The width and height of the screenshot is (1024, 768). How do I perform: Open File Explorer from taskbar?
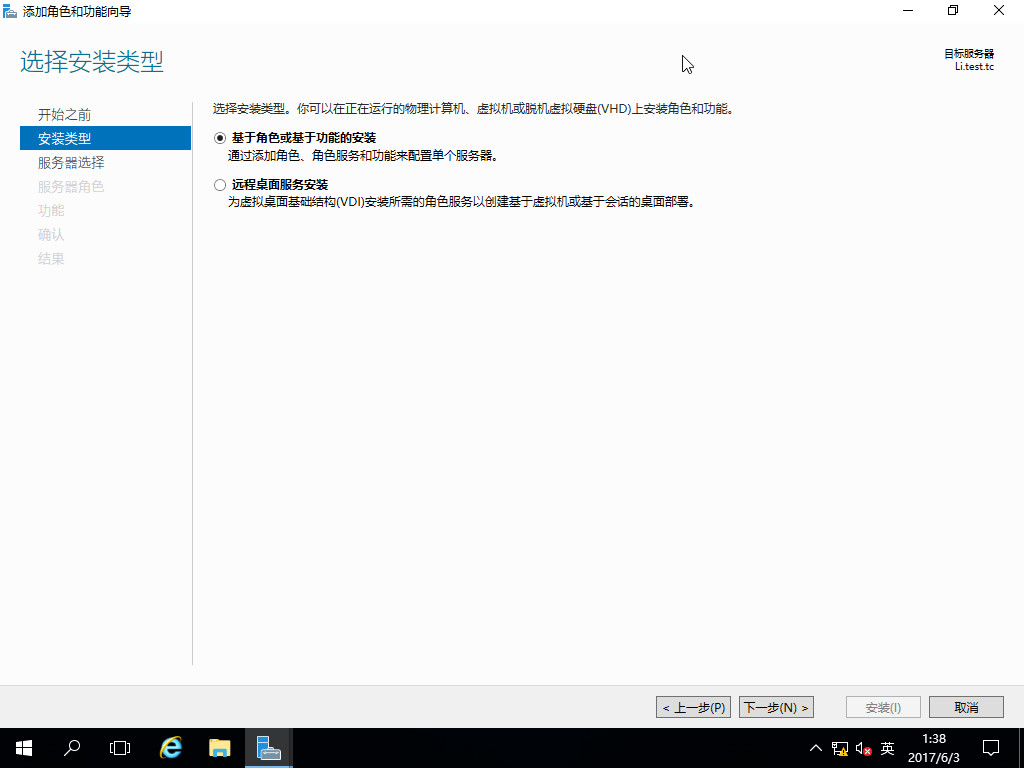(219, 748)
